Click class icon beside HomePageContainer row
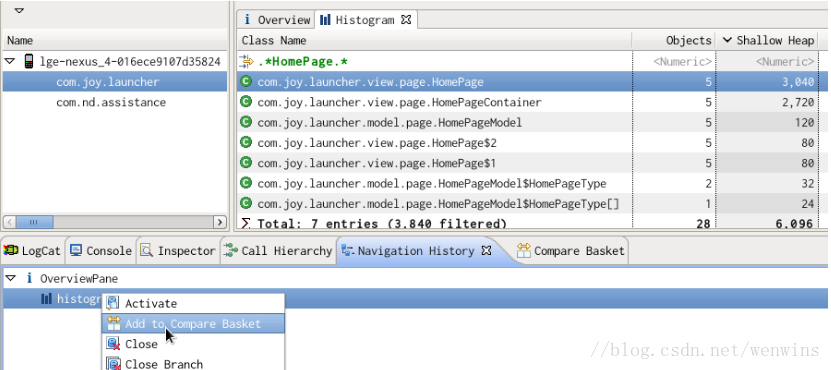This screenshot has height=370, width=831. [x=246, y=102]
